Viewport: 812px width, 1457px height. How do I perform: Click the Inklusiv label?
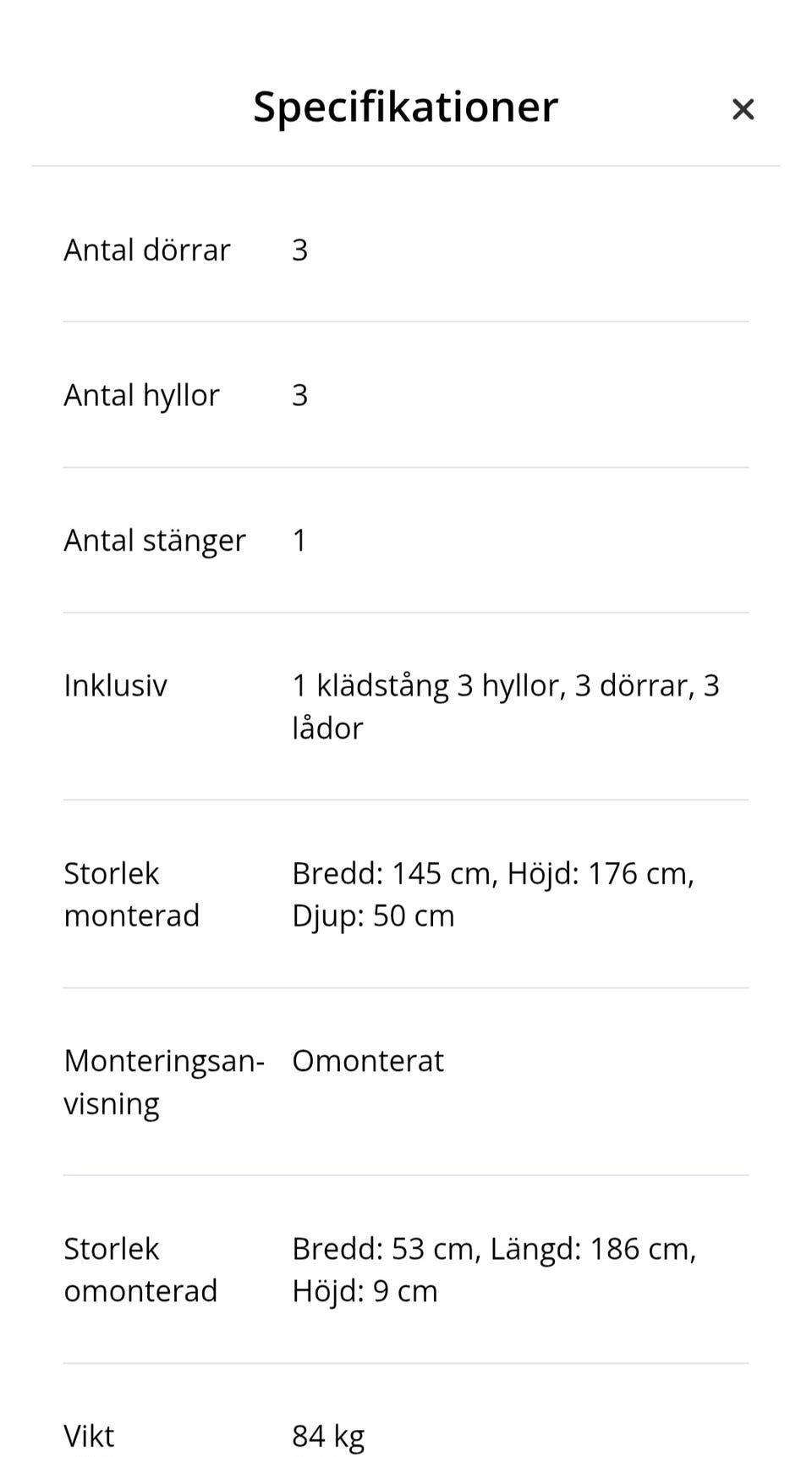115,685
